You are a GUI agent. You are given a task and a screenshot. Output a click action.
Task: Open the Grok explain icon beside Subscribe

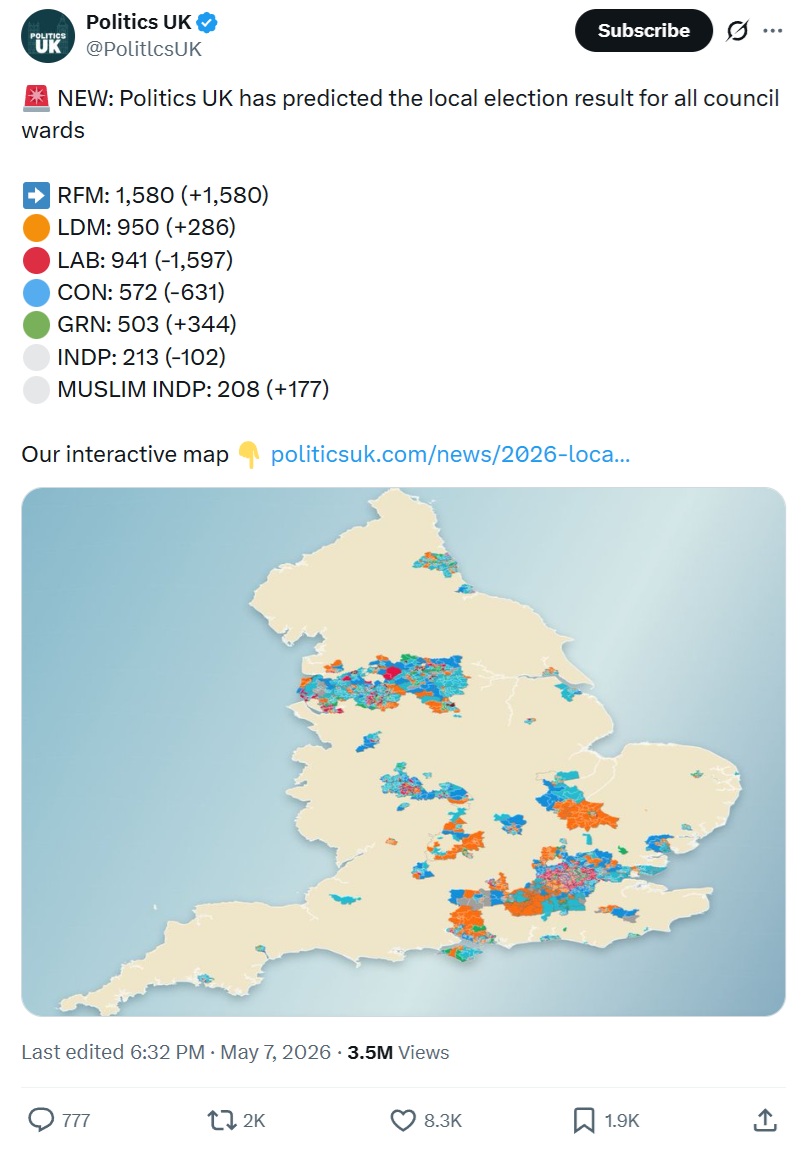737,31
